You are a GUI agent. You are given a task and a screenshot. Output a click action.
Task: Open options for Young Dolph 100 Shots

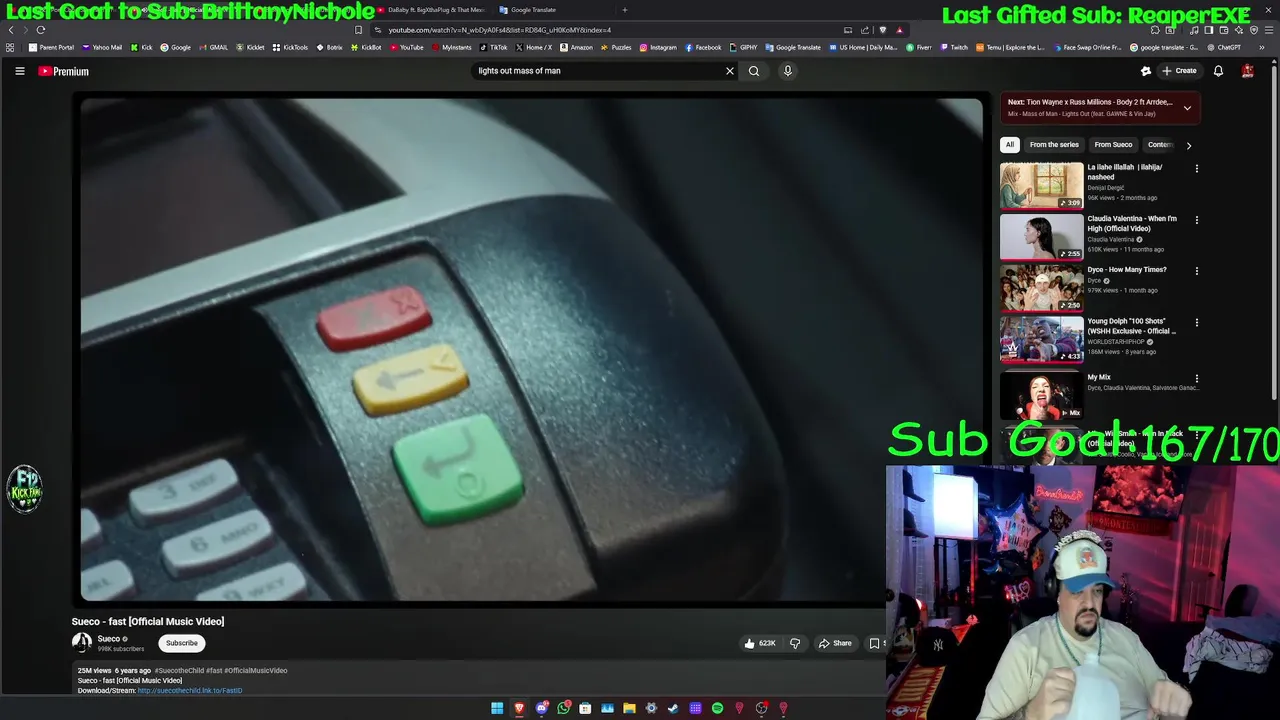[1197, 323]
